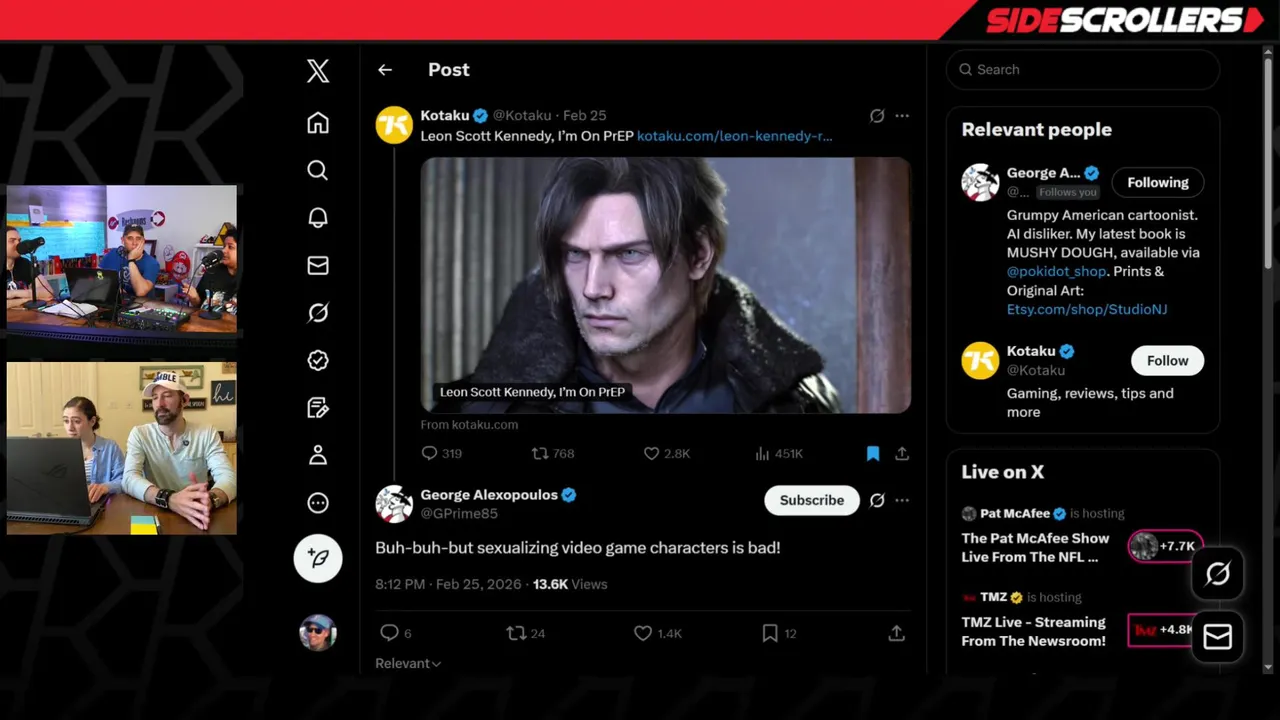
Task: Open the Articles compose icon in sidebar
Action: pyautogui.click(x=318, y=408)
